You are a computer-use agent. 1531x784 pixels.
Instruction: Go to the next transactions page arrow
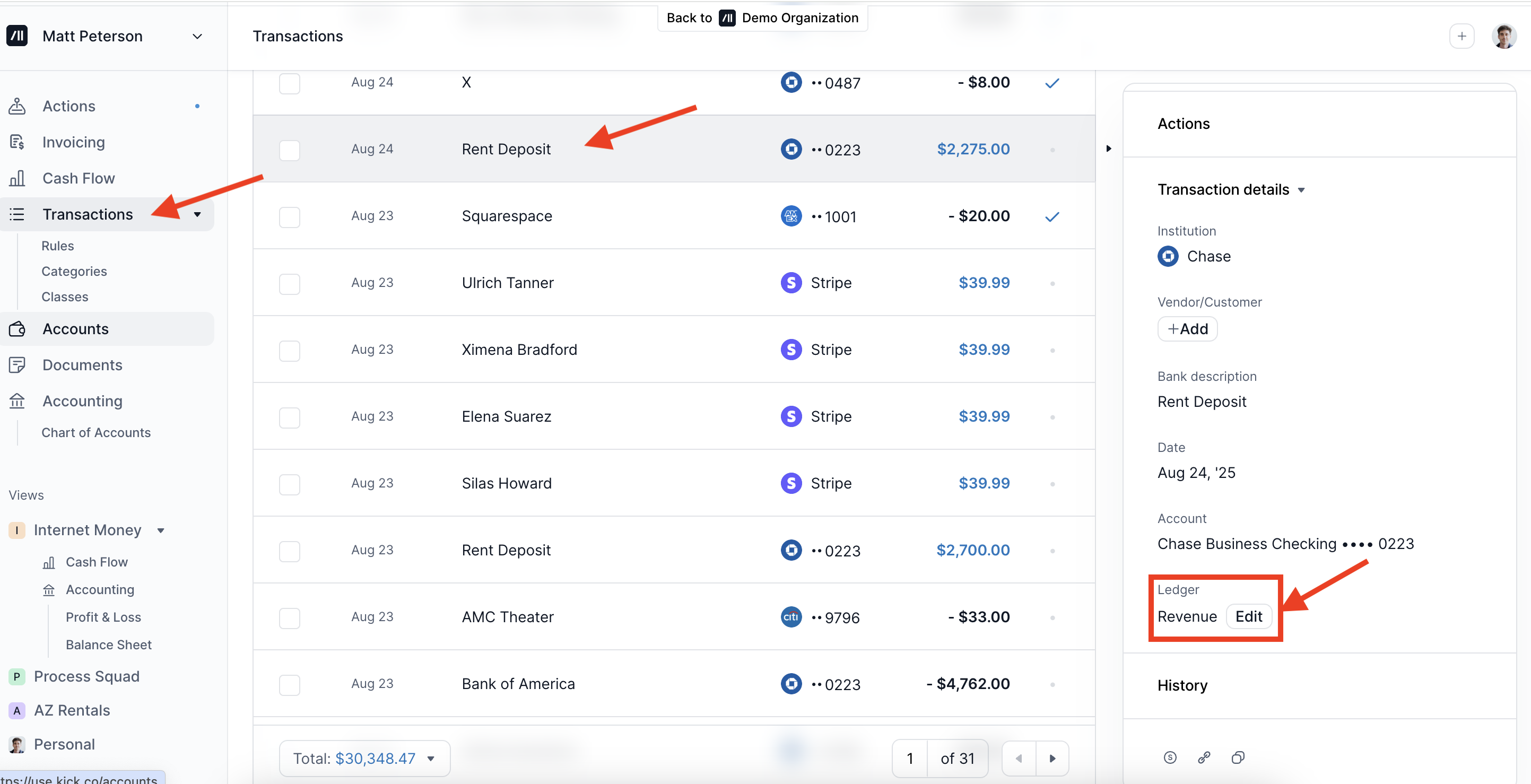(x=1053, y=759)
